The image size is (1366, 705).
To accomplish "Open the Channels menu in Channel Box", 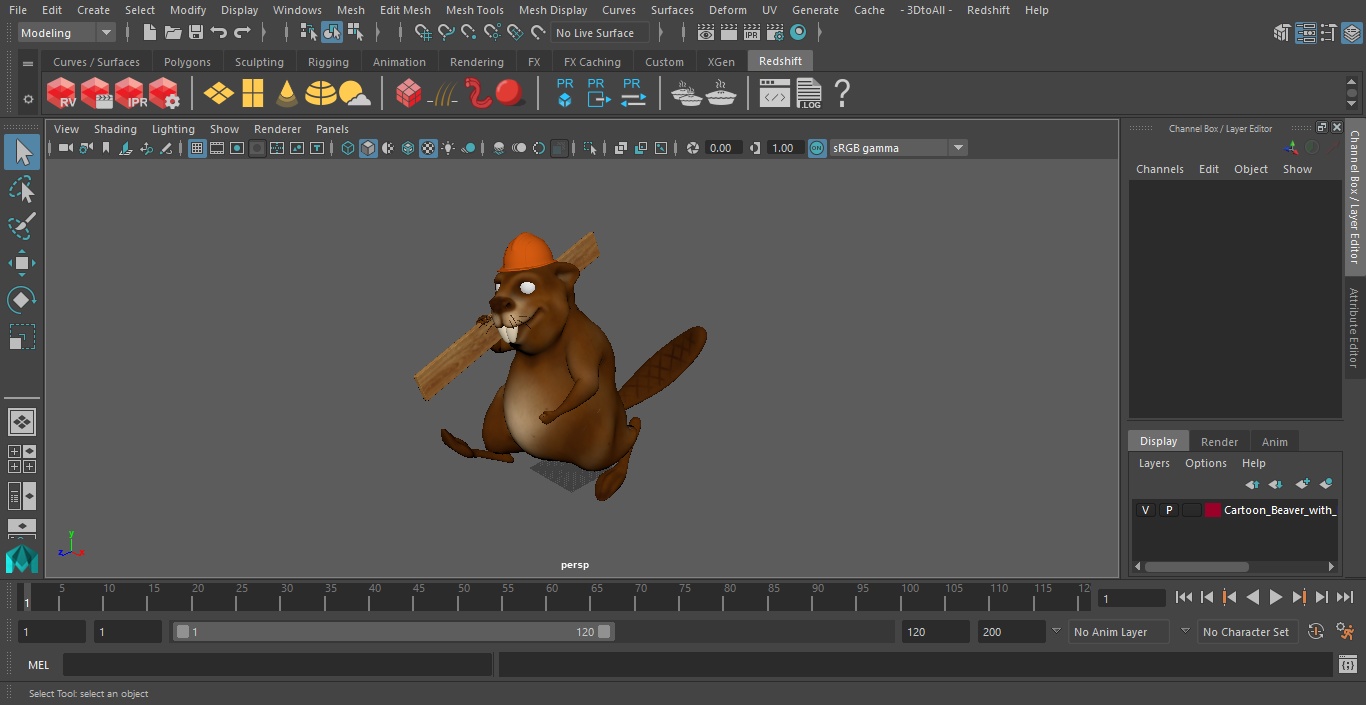I will pos(1160,169).
